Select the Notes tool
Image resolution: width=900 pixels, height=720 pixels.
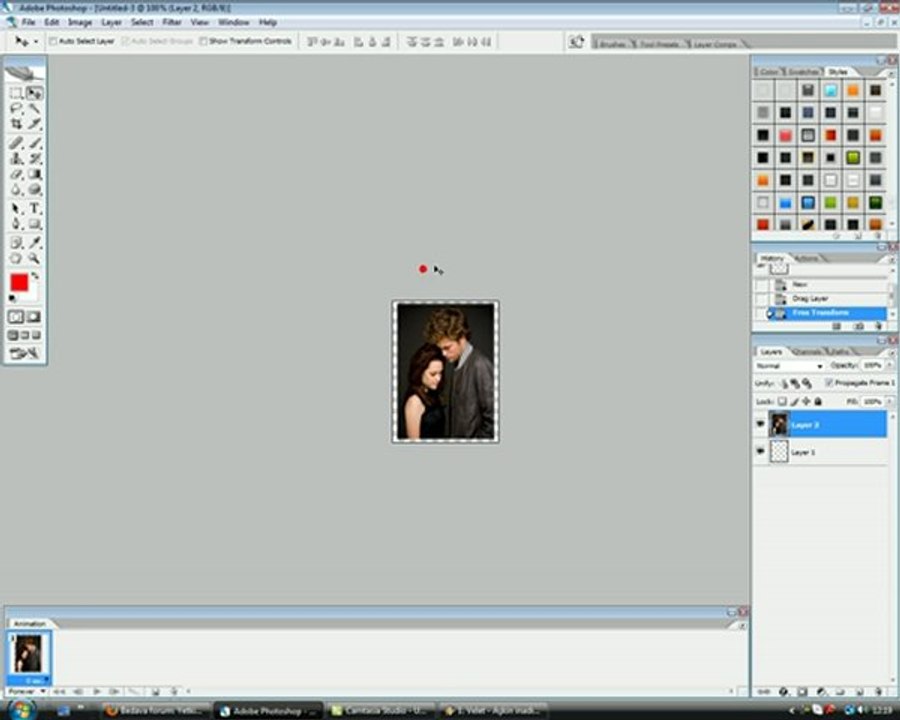16,243
